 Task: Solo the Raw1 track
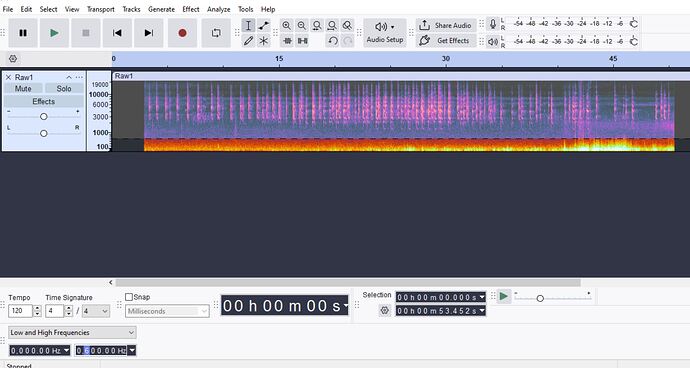point(64,88)
